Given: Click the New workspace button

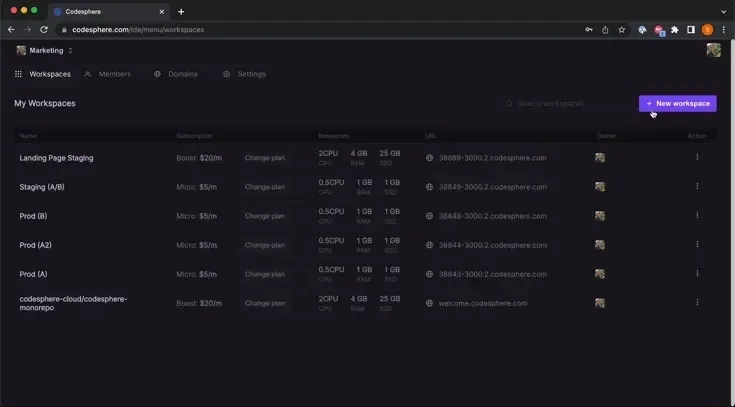Looking at the screenshot, I should (677, 103).
